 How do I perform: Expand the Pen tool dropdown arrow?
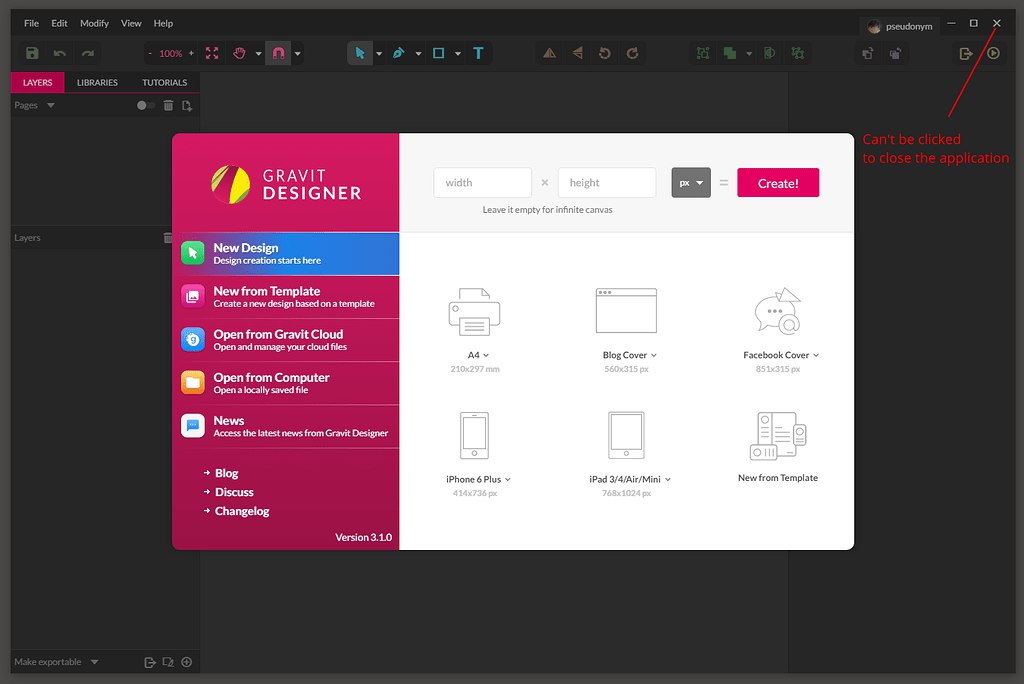point(419,54)
